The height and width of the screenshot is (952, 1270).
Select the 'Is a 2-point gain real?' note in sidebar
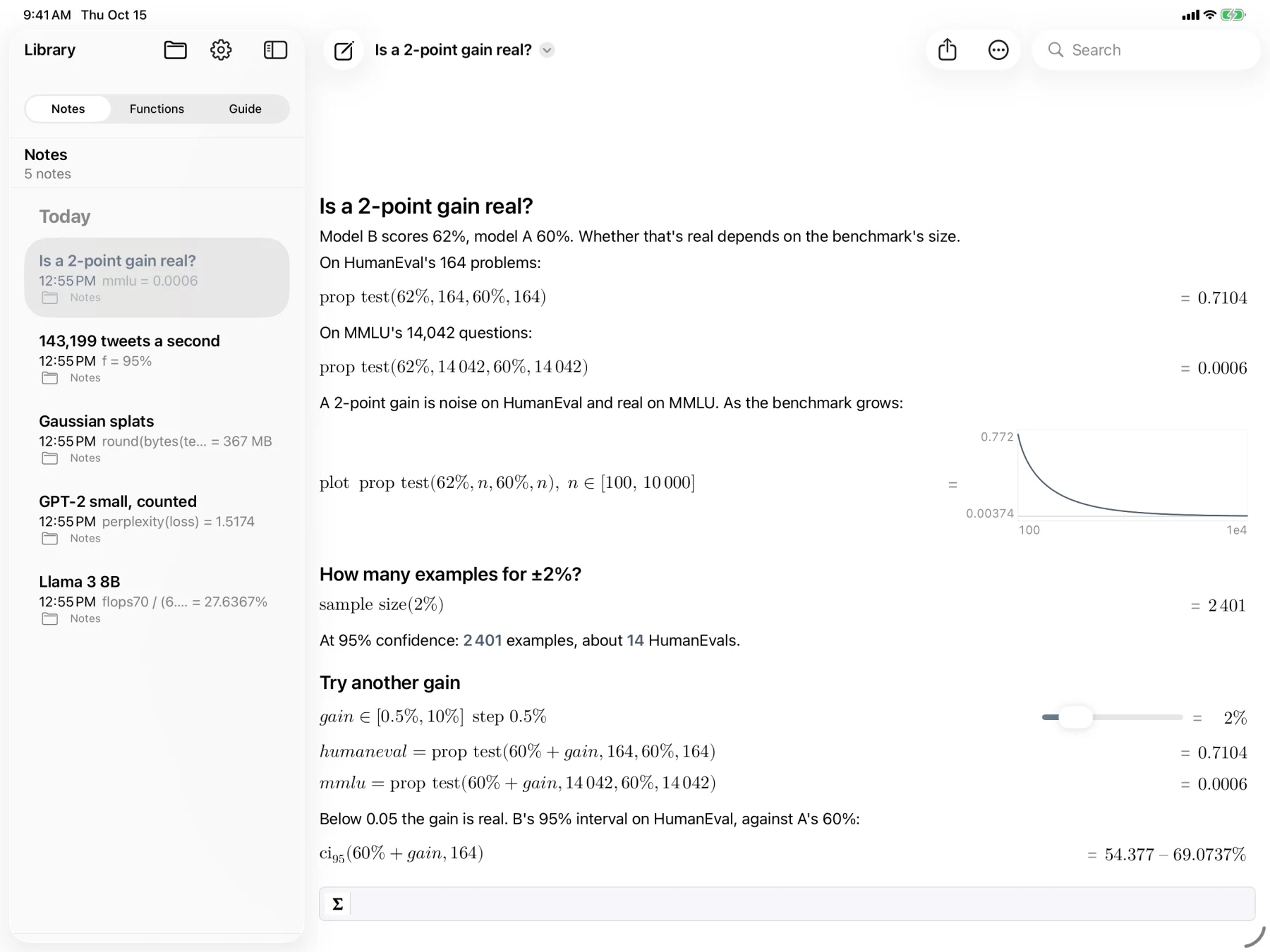tap(157, 278)
